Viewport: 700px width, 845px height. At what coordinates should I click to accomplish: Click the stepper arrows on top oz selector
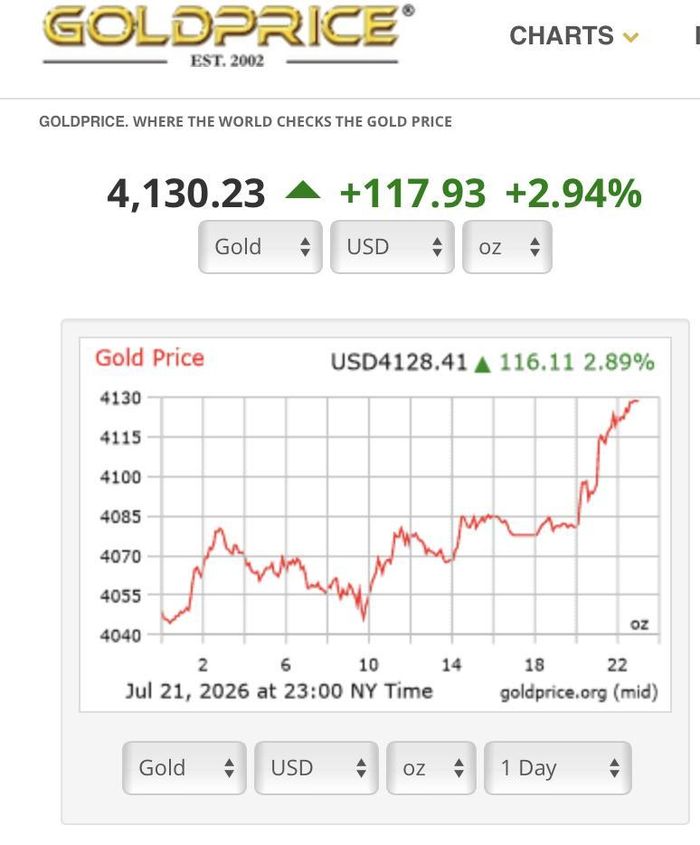[x=535, y=247]
